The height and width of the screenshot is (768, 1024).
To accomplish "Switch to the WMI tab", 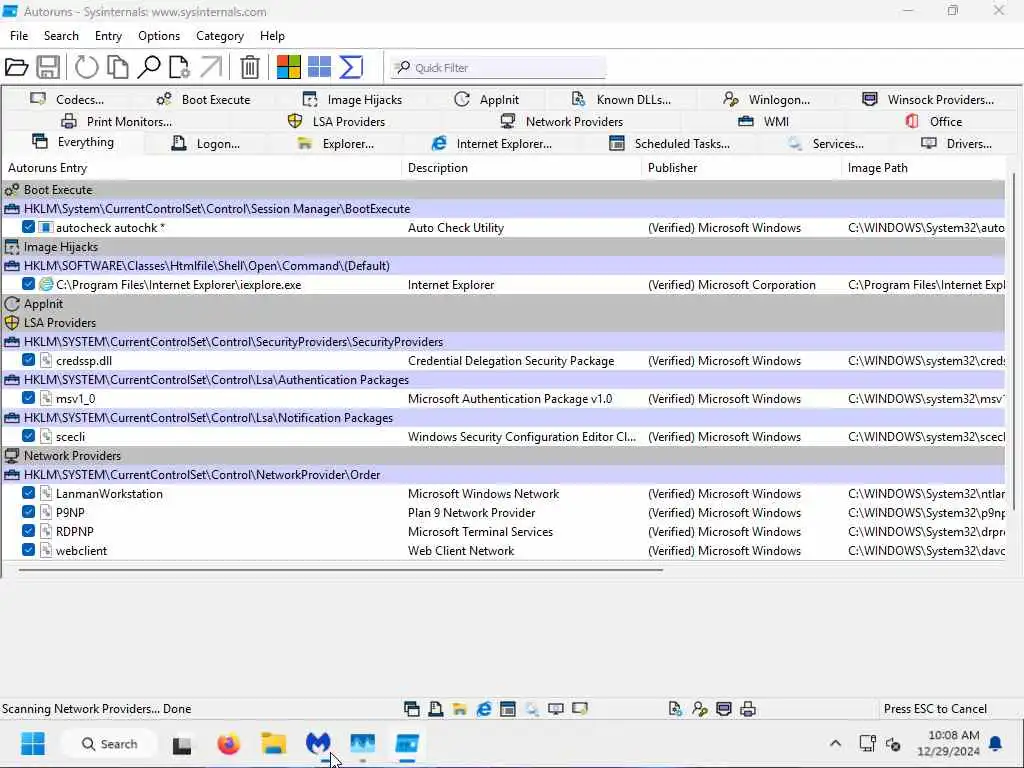I will 763,121.
